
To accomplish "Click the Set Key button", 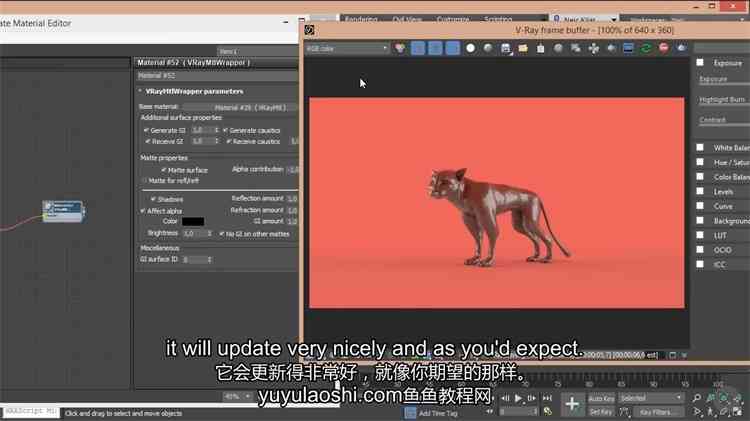I will [x=601, y=412].
